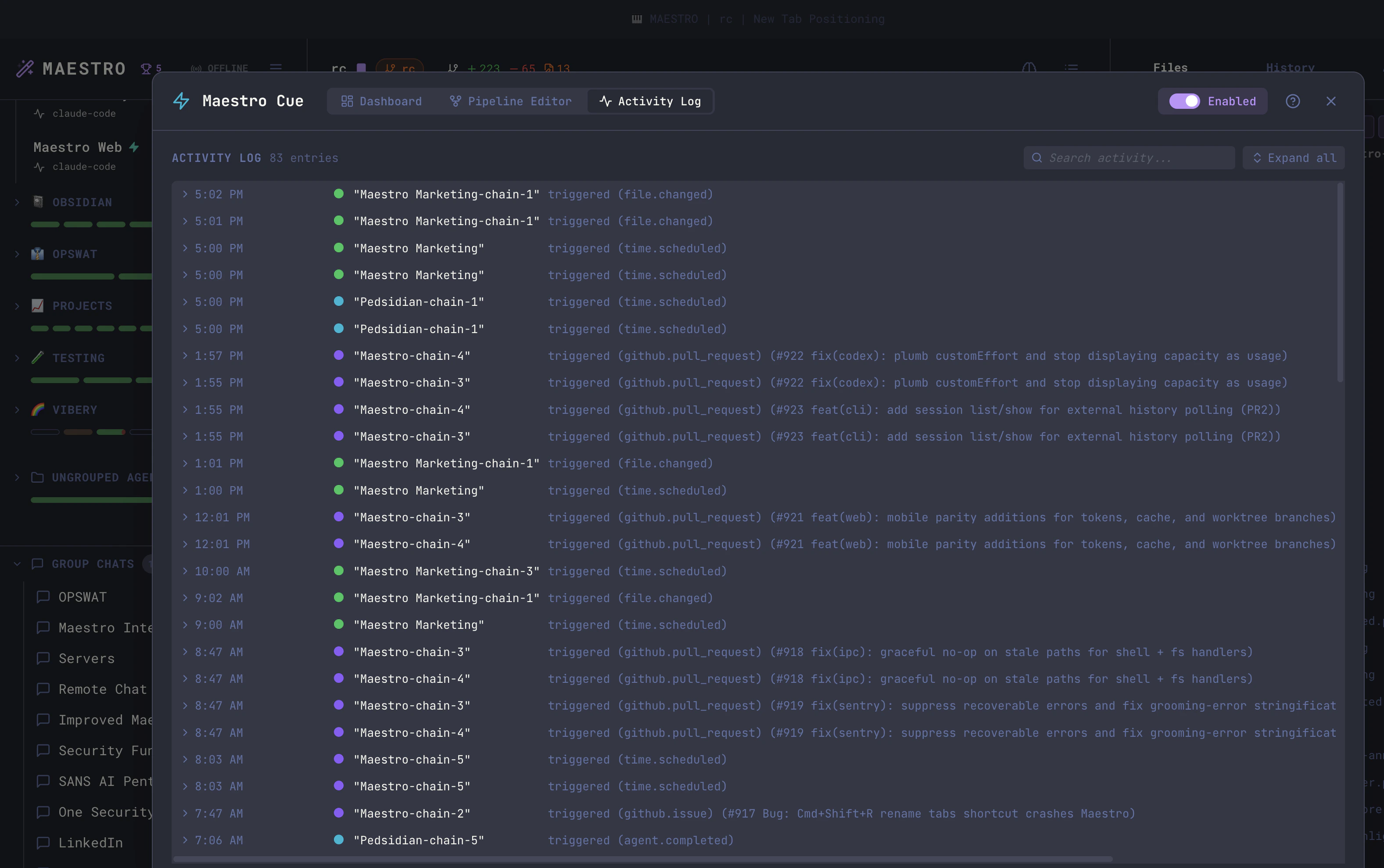Open the help question mark icon
The image size is (1384, 868).
pos(1293,102)
